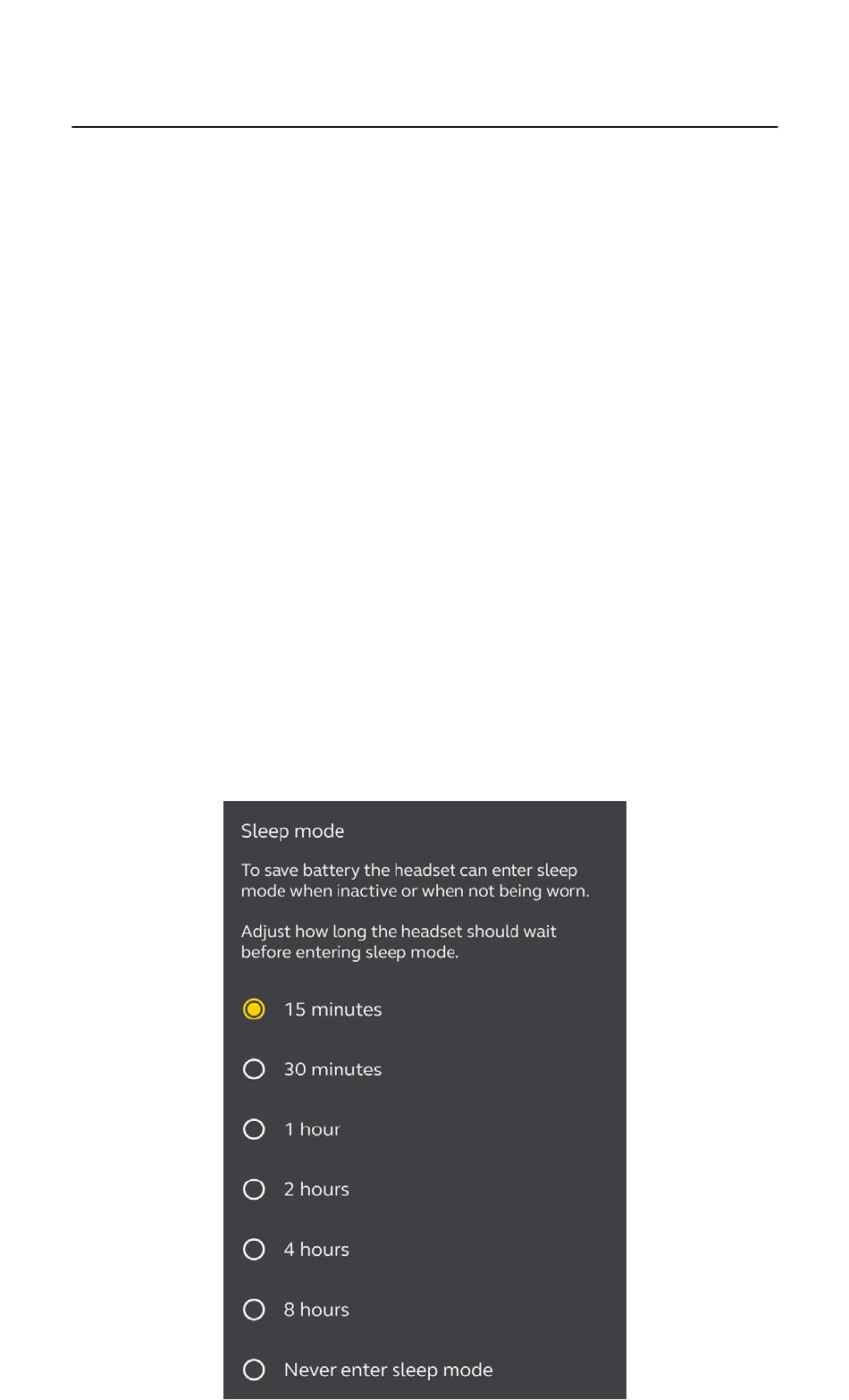Click the '4 hours' text label

point(316,1249)
